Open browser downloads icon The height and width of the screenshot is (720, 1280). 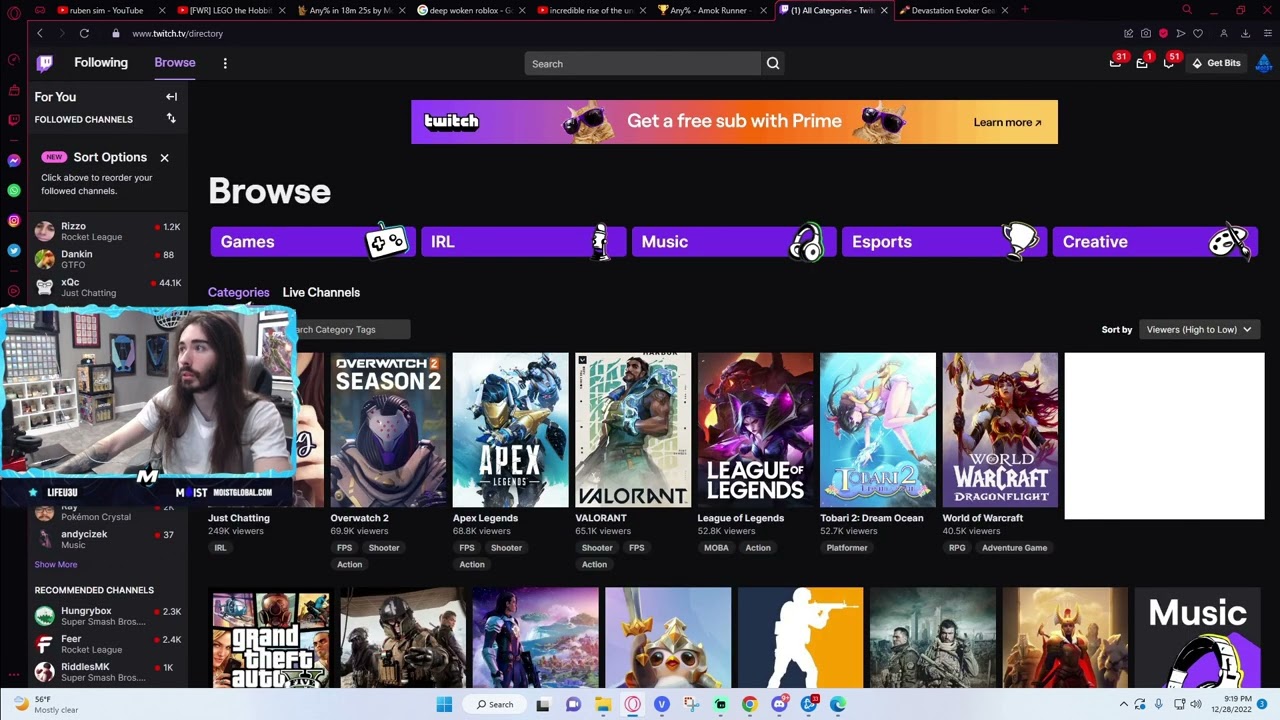point(1245,33)
